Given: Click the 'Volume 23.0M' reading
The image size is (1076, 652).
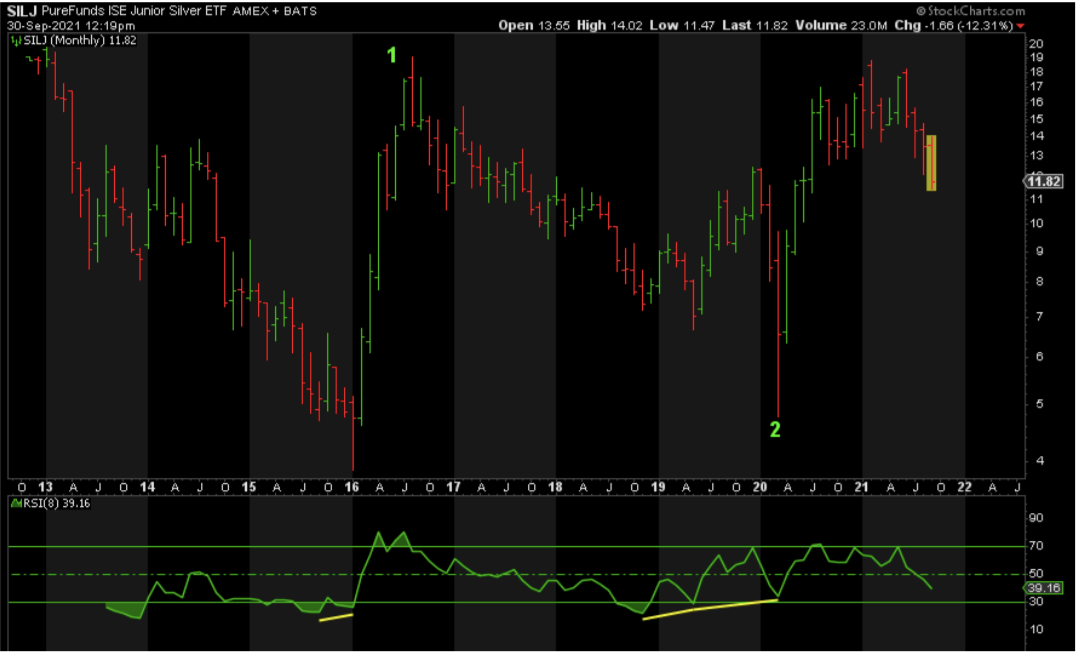Looking at the screenshot, I should pyautogui.click(x=840, y=26).
